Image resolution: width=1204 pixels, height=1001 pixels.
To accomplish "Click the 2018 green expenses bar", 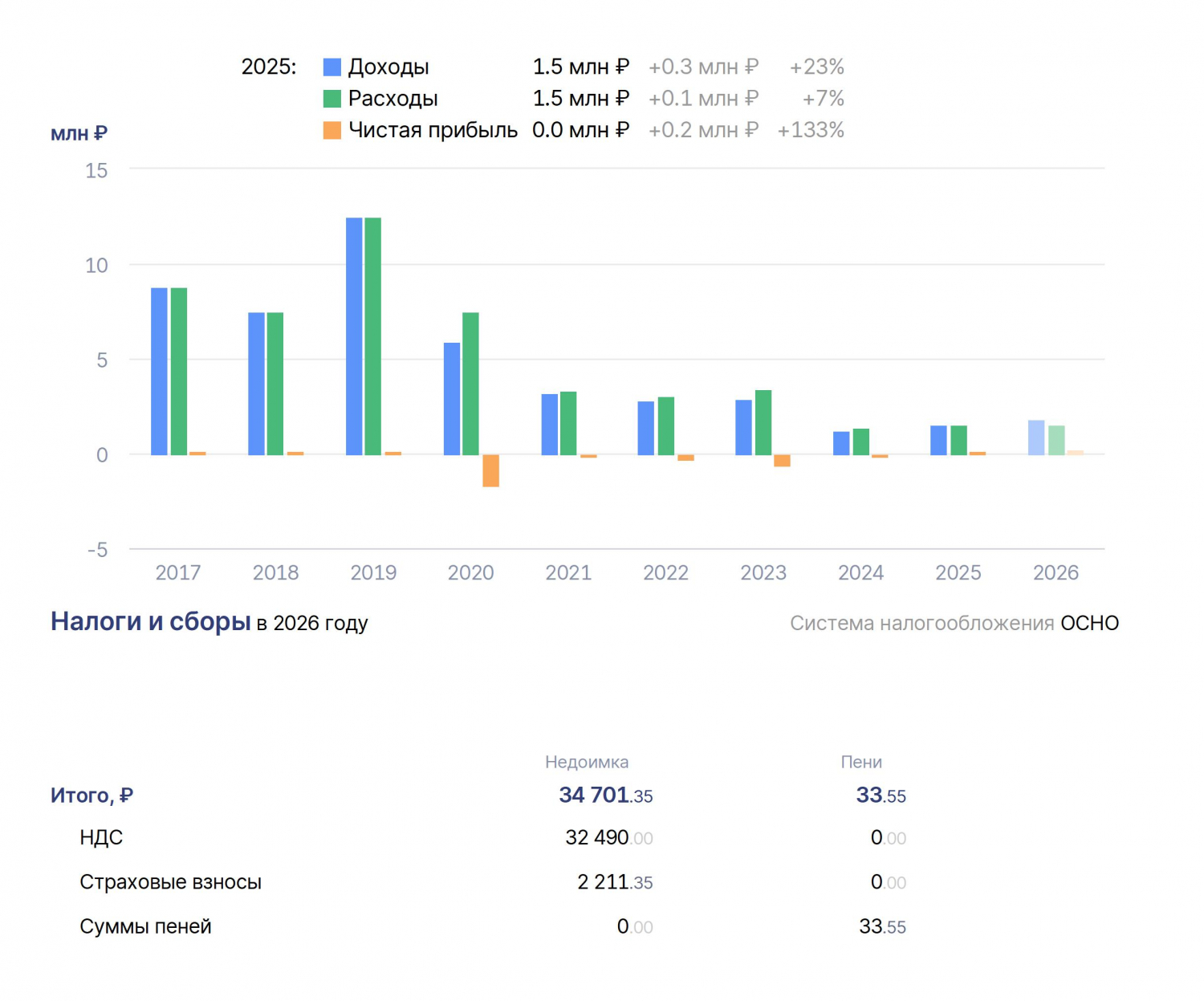I will pos(275,384).
